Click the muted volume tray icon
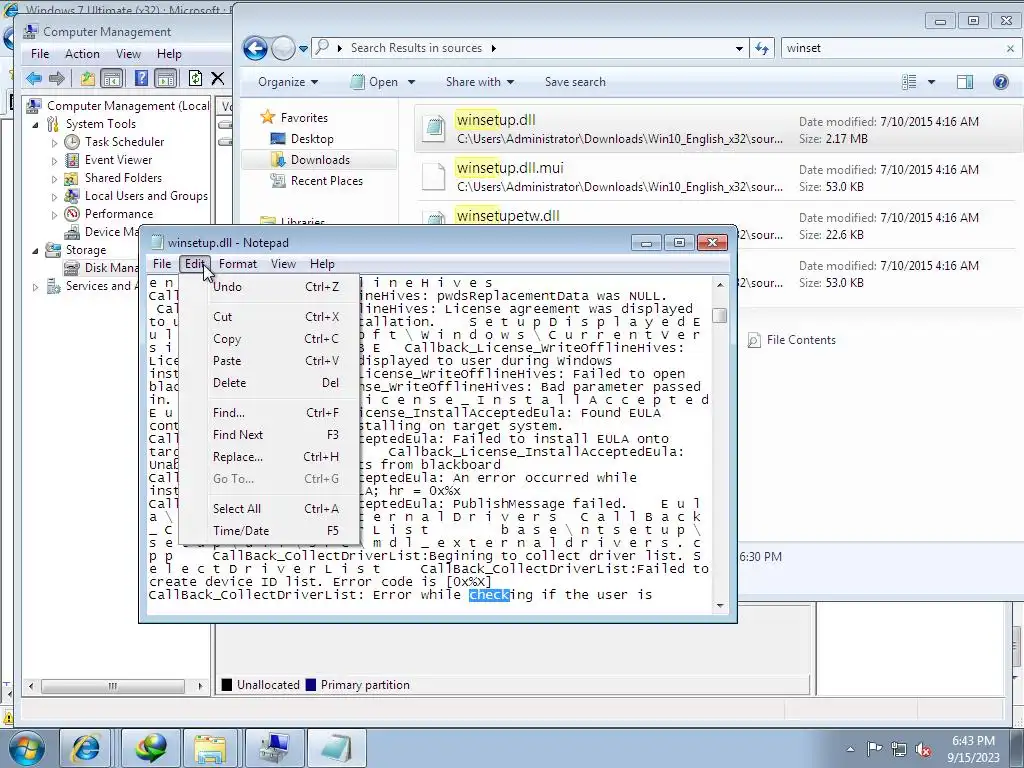Image resolution: width=1024 pixels, height=768 pixels. point(923,749)
